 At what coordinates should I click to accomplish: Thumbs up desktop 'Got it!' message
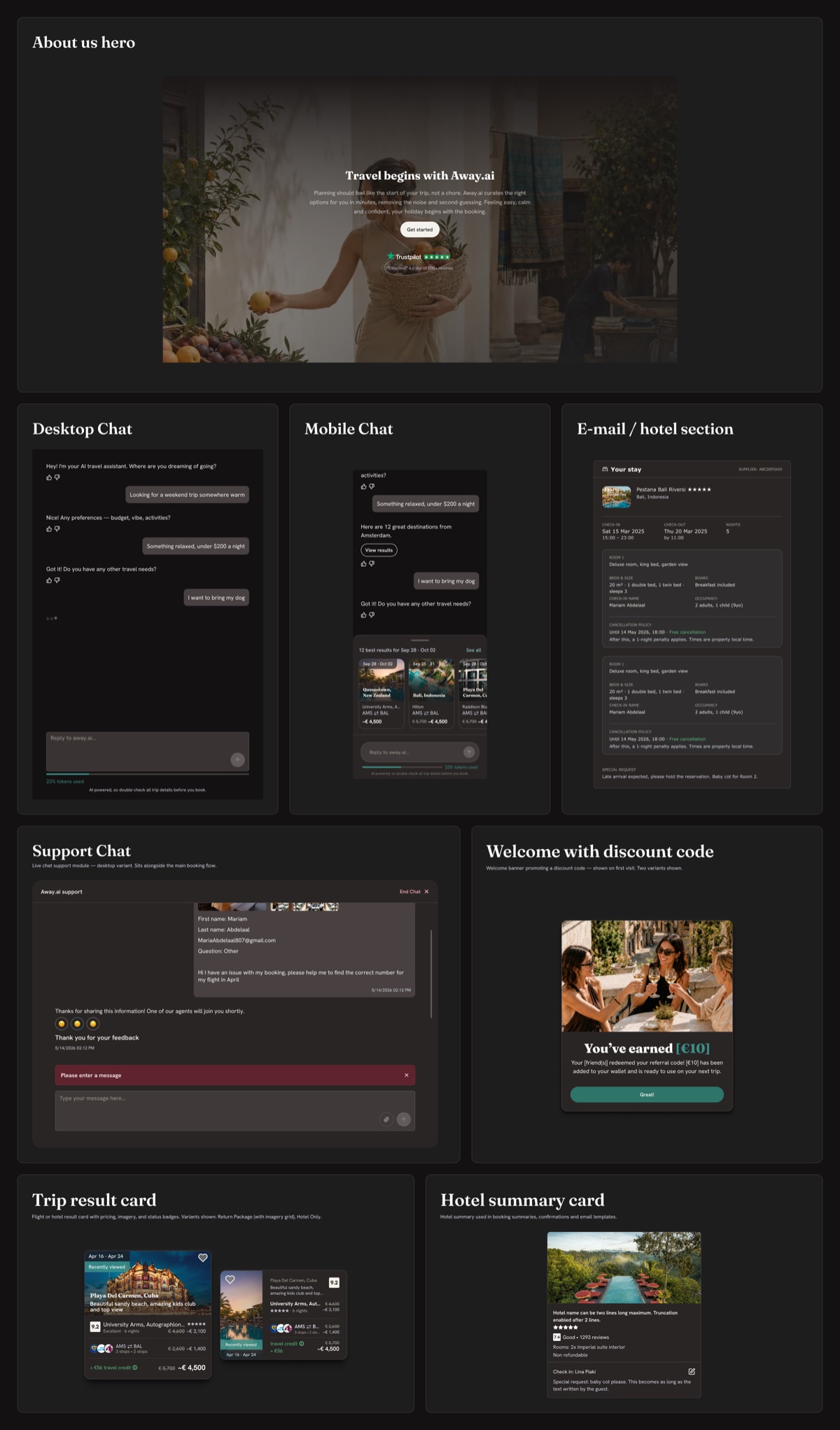pyautogui.click(x=49, y=580)
